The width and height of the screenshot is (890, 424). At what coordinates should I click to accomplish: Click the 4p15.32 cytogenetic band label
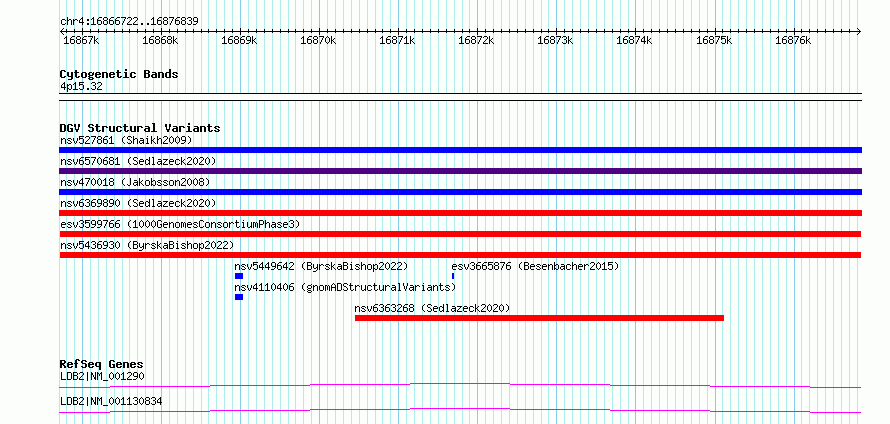coord(81,86)
